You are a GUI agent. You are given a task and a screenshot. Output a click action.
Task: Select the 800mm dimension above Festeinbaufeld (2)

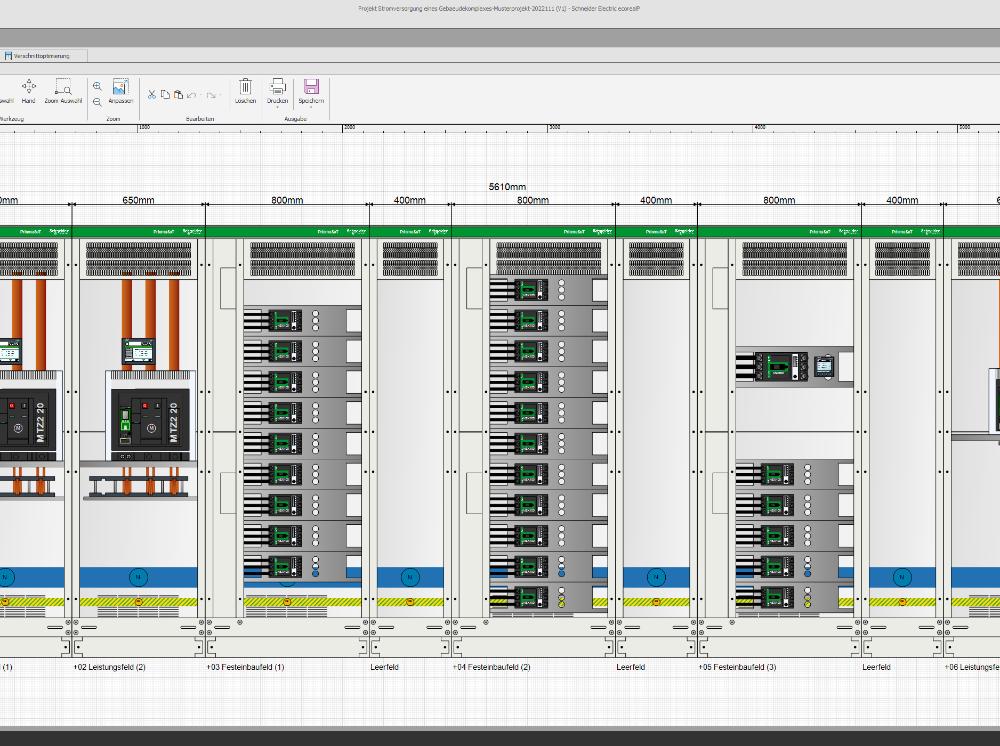point(533,200)
